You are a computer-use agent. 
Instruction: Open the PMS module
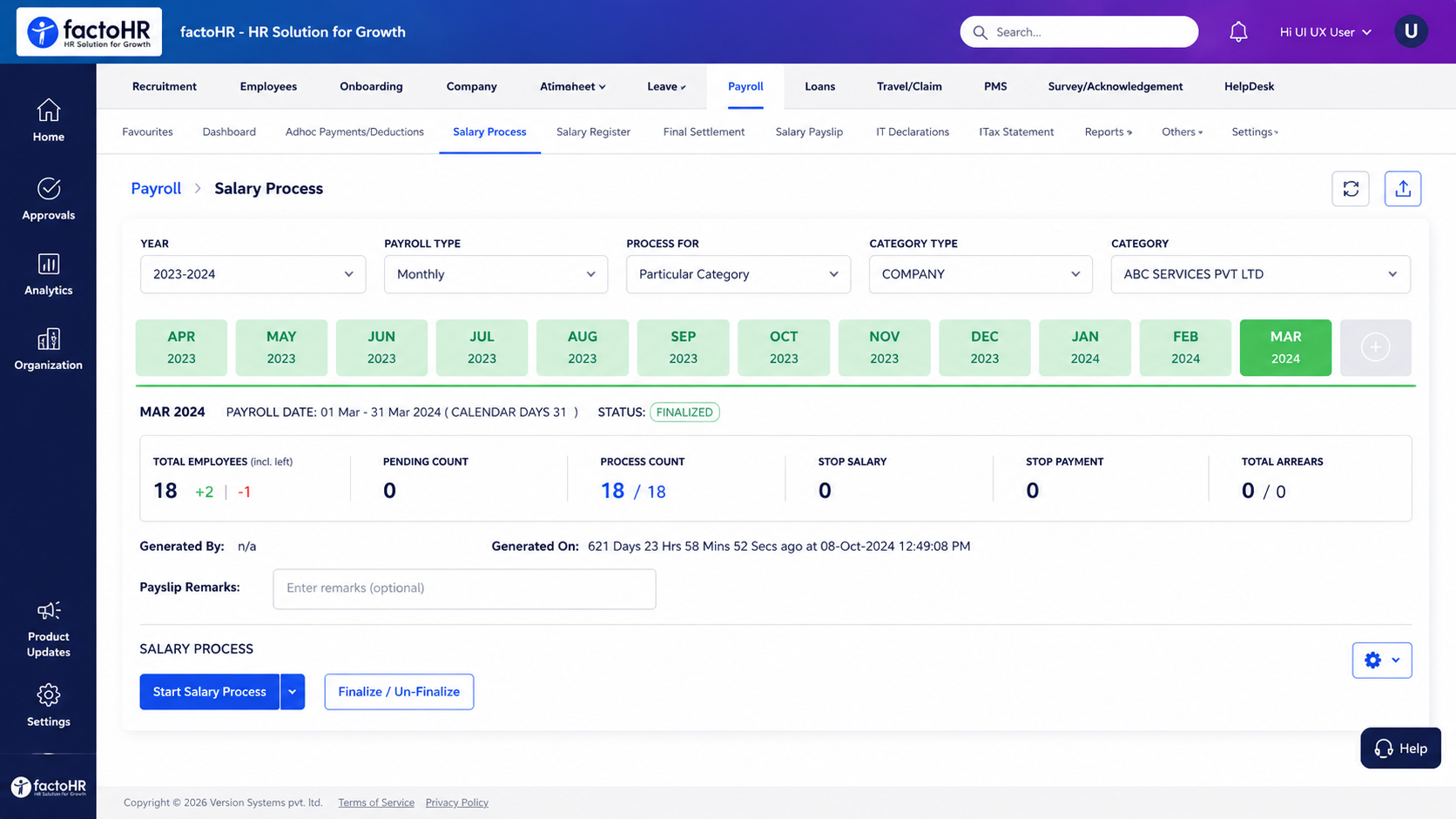tap(995, 86)
